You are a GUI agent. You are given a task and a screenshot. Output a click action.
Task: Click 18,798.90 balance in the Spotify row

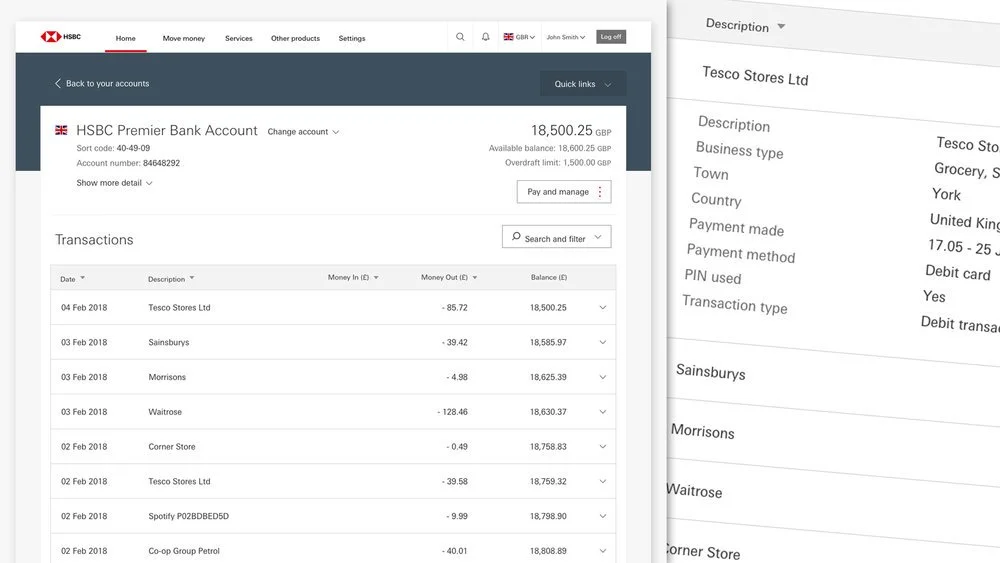point(548,516)
